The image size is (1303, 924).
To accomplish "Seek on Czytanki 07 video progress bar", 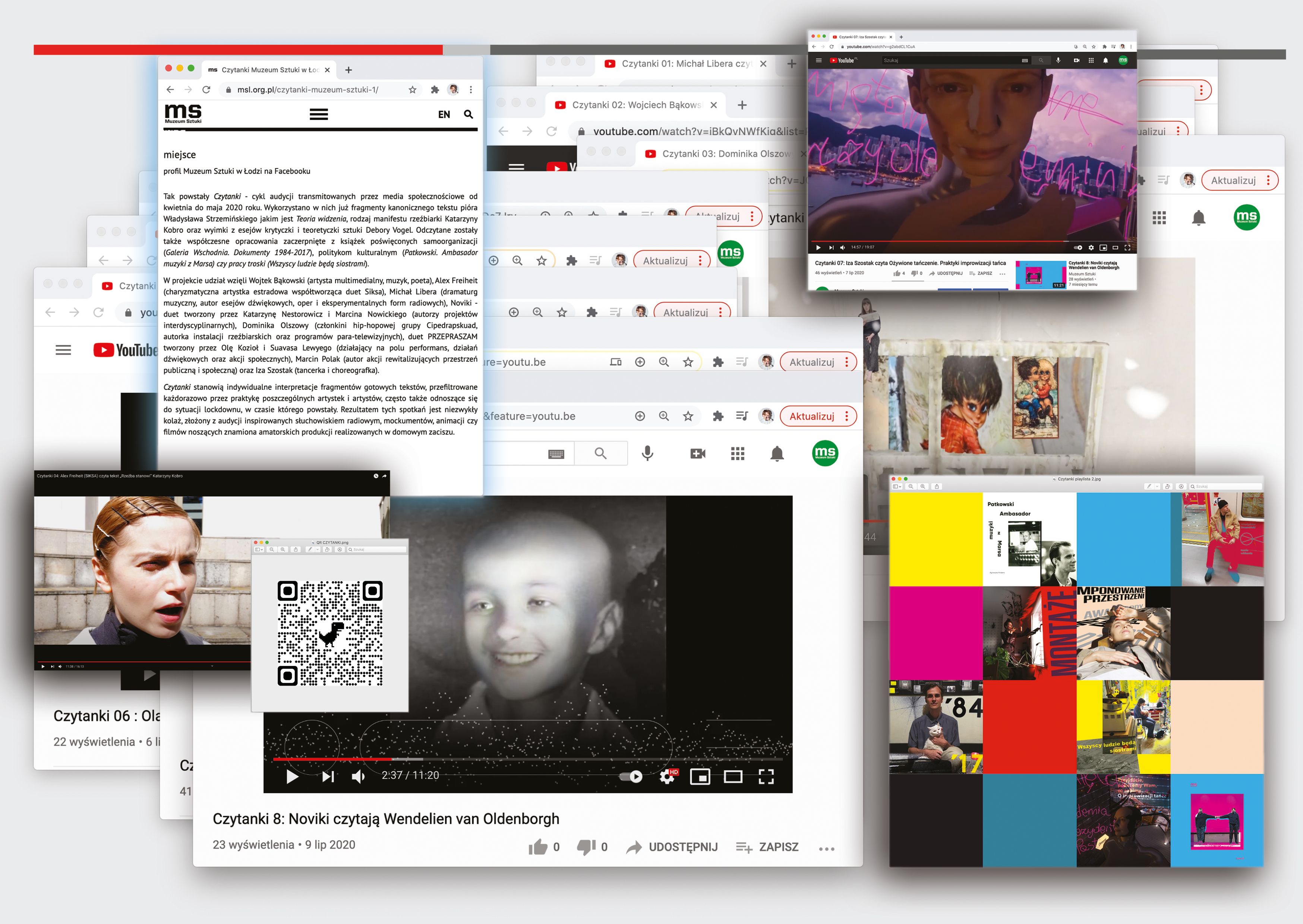I will click(972, 241).
